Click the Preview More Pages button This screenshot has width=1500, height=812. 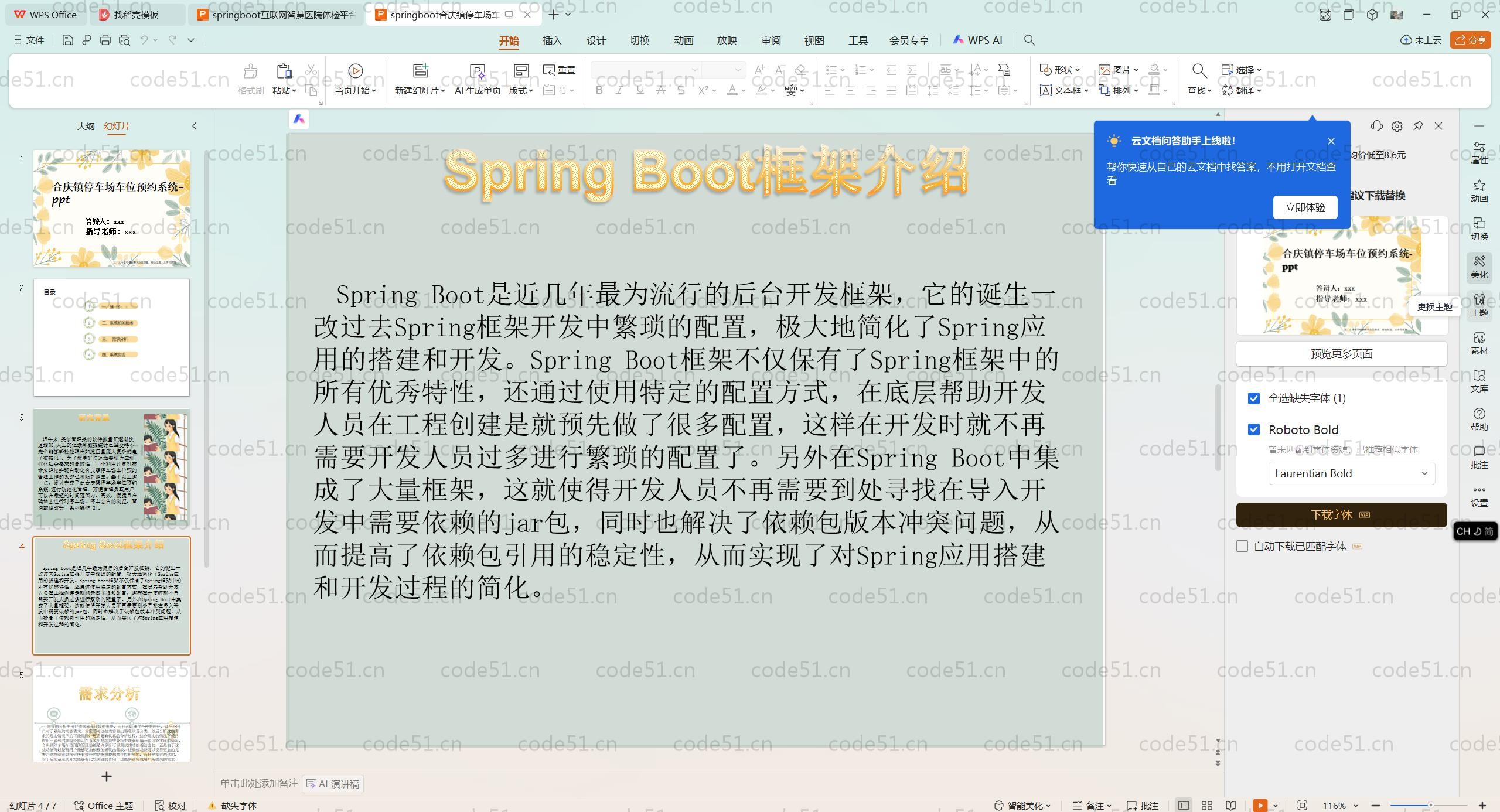coord(1341,354)
